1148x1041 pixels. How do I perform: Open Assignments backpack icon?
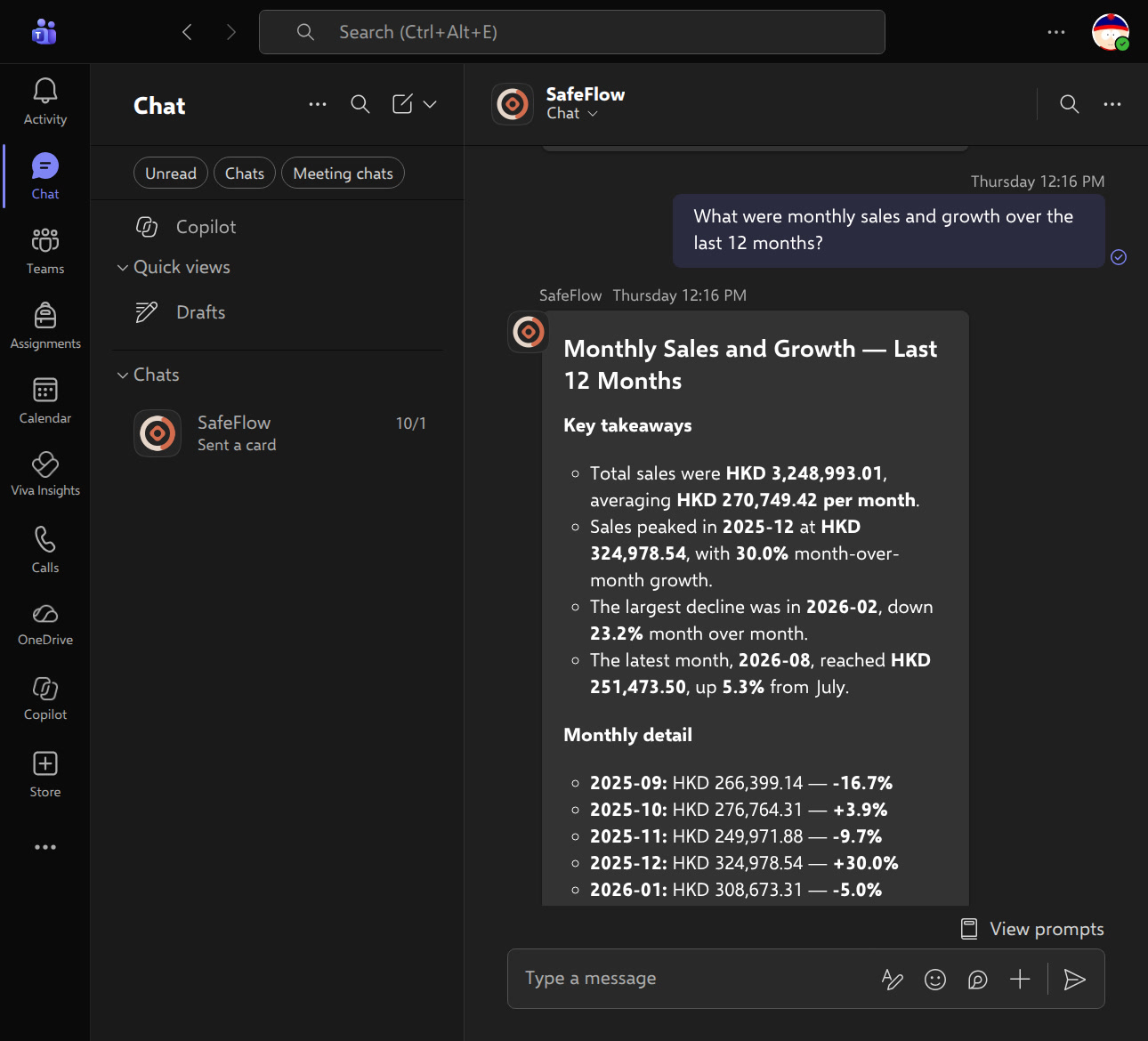[45, 315]
